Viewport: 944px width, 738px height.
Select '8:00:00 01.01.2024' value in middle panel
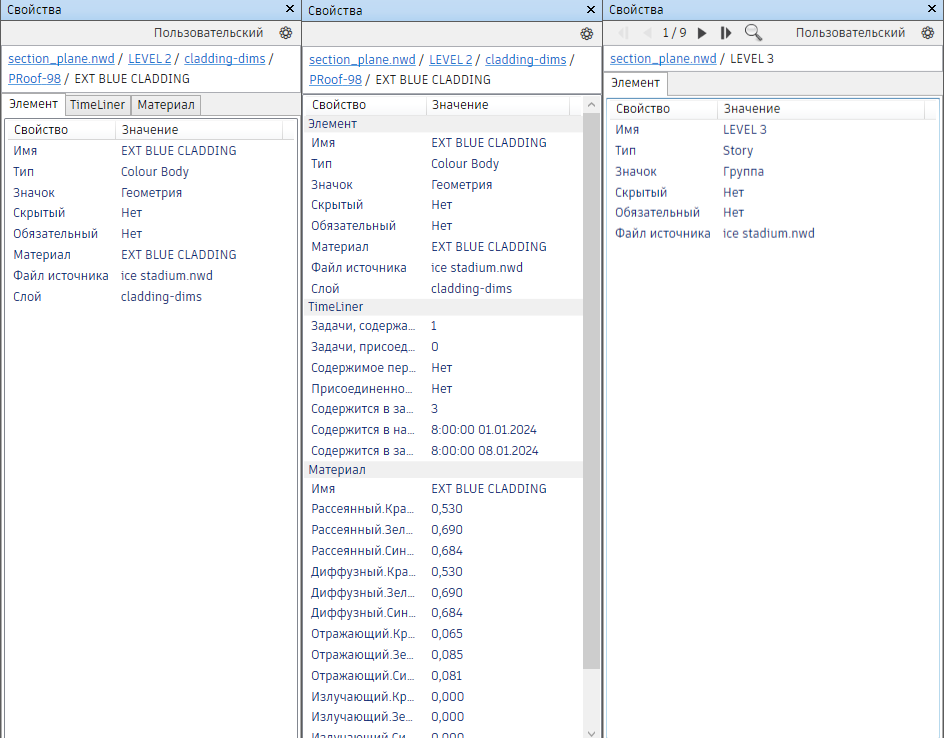(x=483, y=430)
